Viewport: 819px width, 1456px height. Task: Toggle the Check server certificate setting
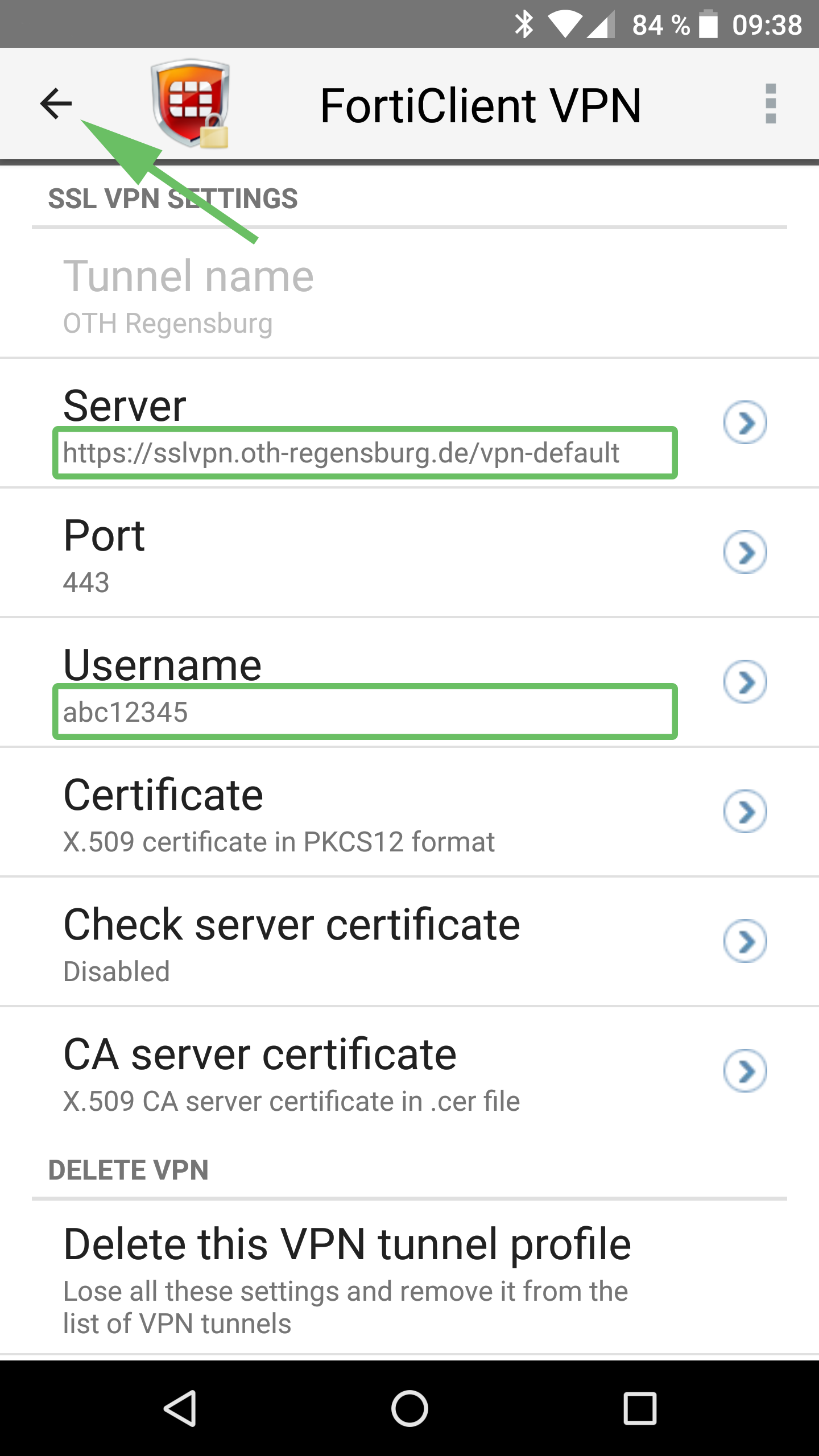(744, 941)
